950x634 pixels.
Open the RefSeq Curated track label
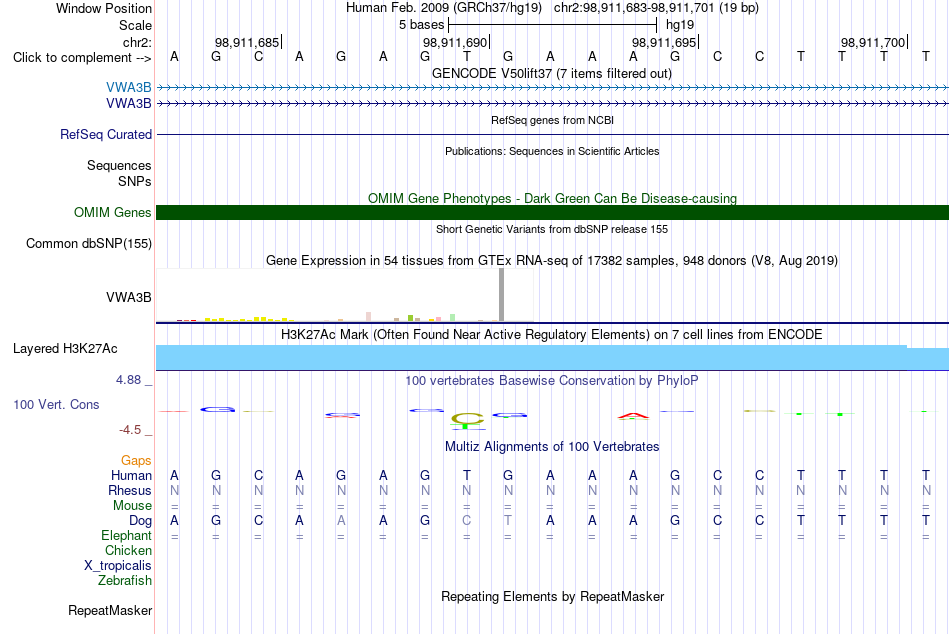tap(105, 135)
